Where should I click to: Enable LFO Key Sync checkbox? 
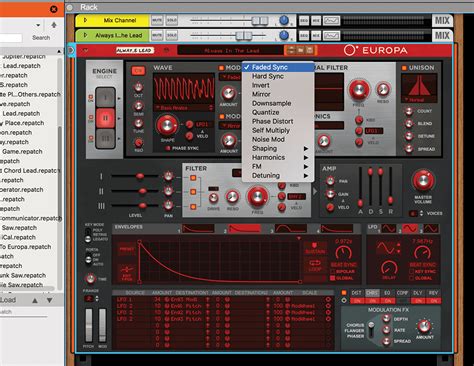(412, 271)
